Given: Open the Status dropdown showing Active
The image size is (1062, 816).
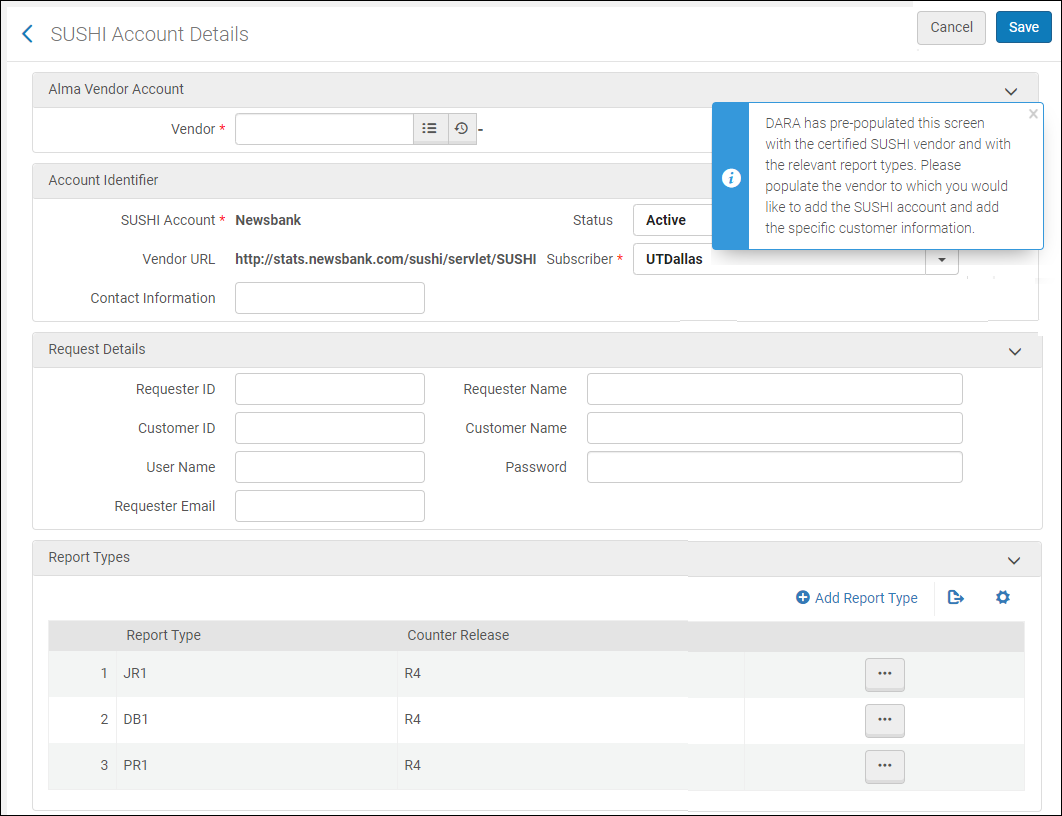Looking at the screenshot, I should [673, 220].
